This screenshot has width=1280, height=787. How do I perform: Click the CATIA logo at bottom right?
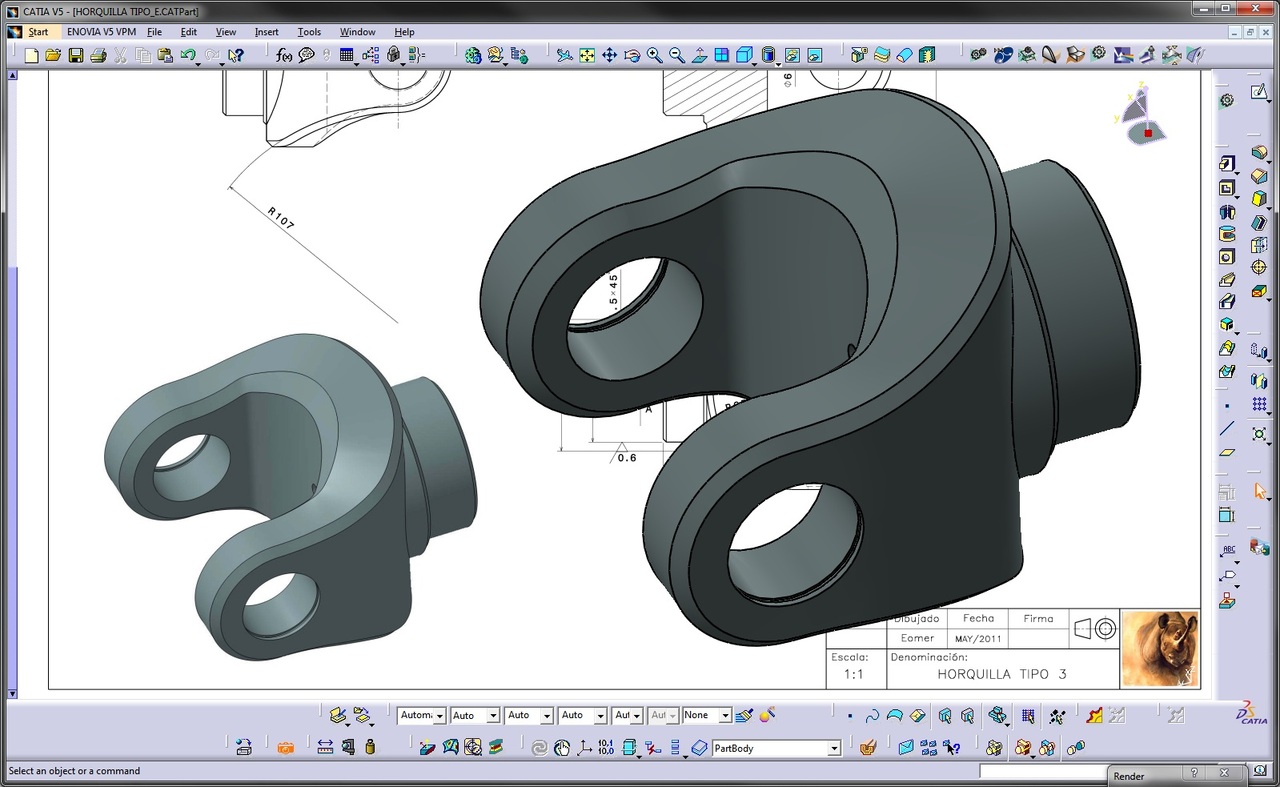pos(1250,713)
